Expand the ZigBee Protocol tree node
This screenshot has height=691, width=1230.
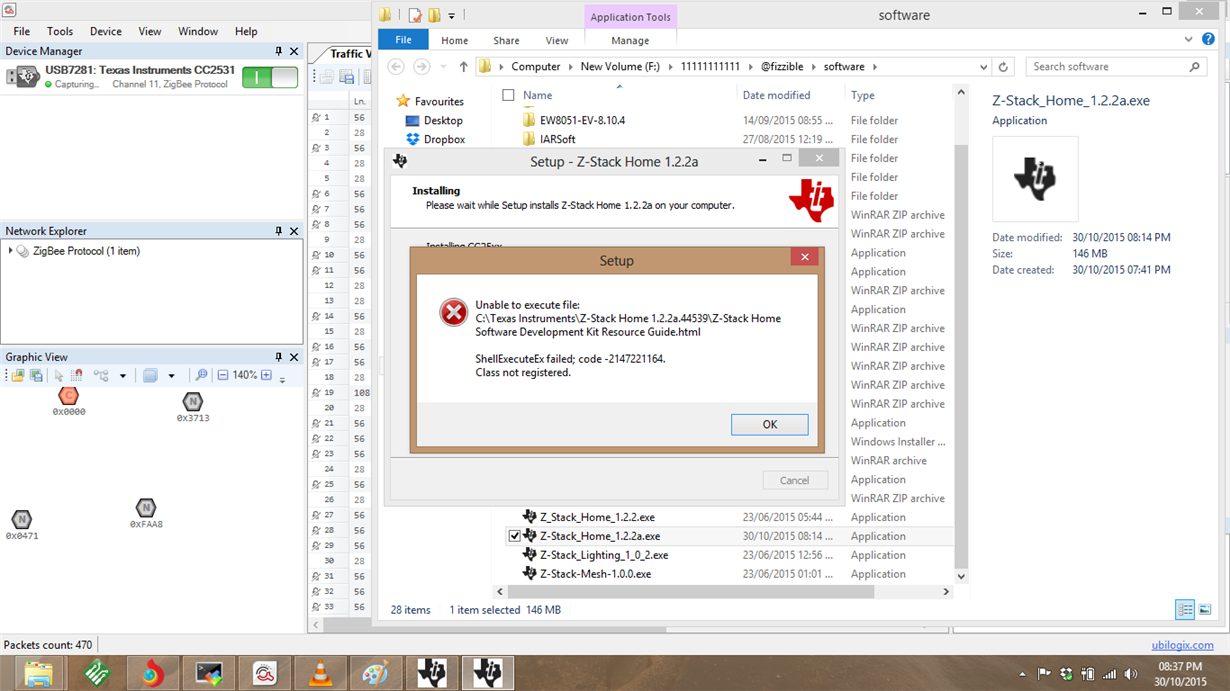pyautogui.click(x=11, y=251)
